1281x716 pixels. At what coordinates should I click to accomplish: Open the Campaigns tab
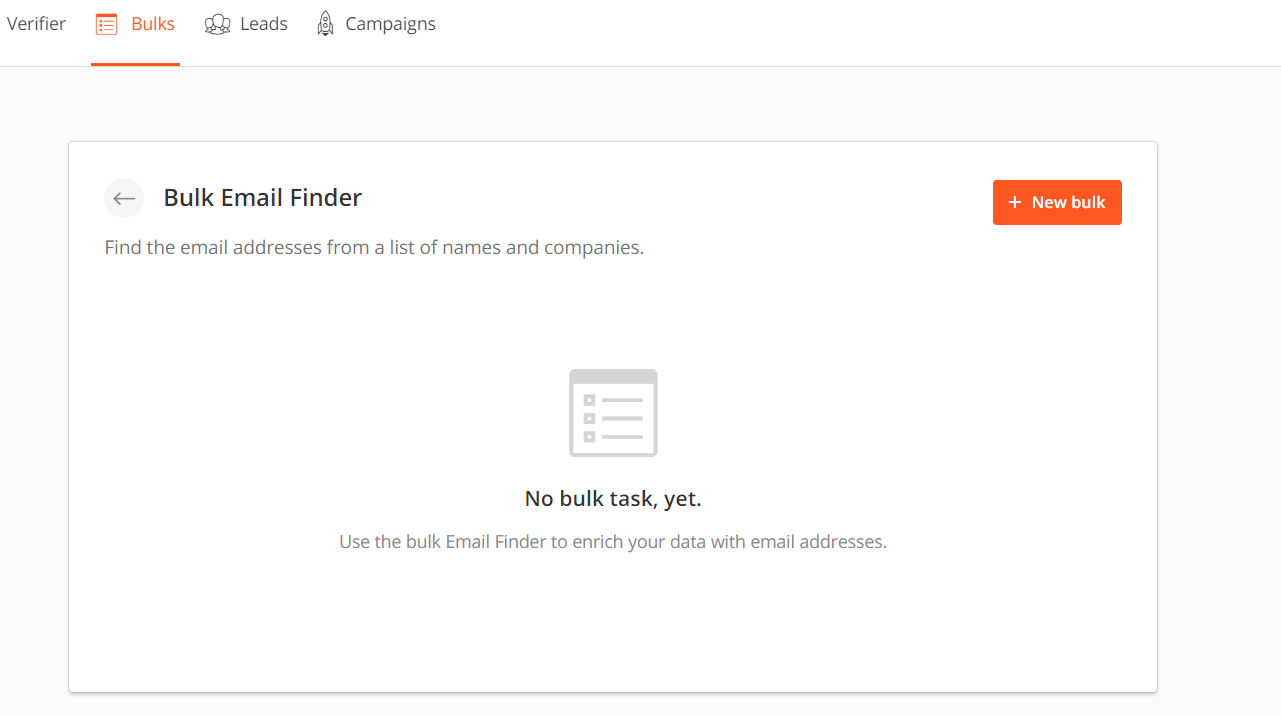(x=390, y=24)
